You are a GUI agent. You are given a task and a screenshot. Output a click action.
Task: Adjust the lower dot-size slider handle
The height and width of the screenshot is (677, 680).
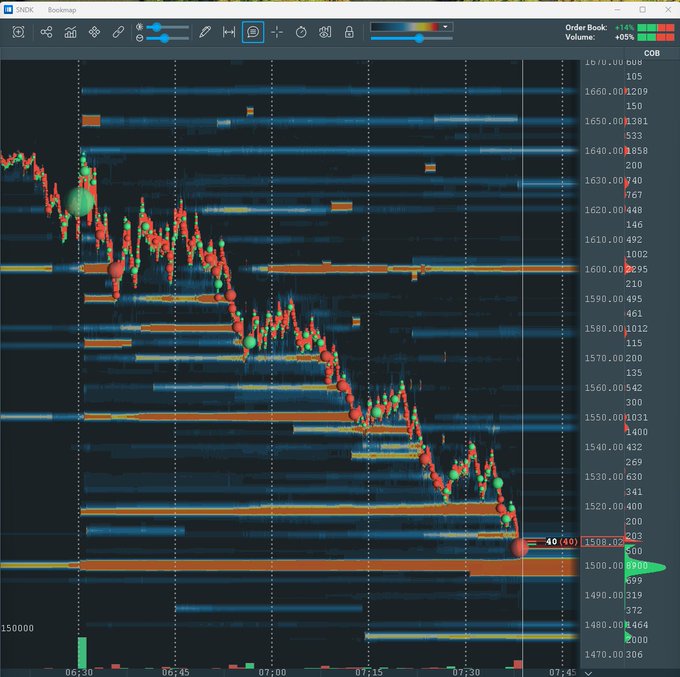(164, 38)
